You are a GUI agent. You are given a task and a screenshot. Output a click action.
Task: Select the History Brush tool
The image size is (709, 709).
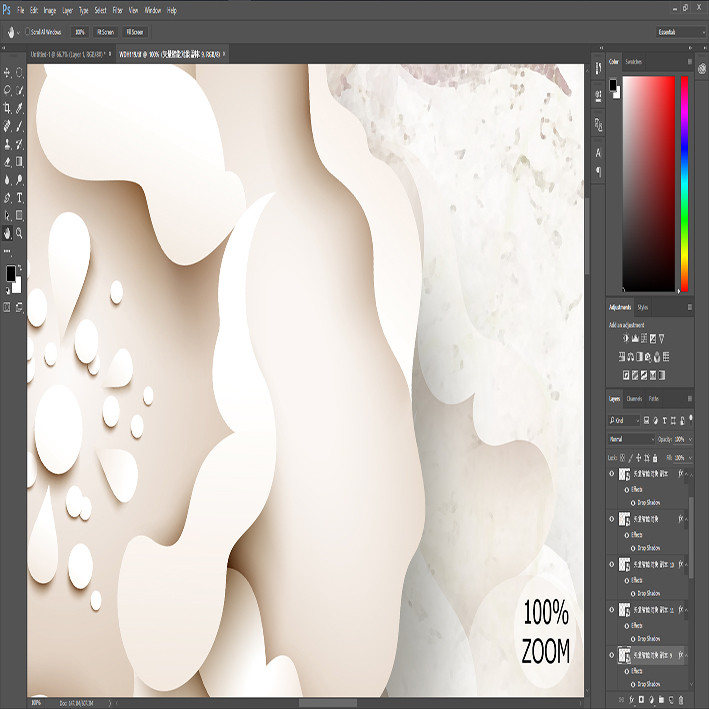(x=19, y=144)
